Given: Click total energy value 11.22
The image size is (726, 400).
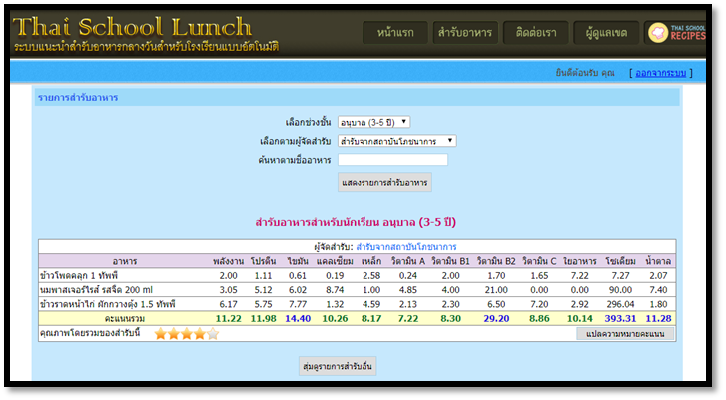Looking at the screenshot, I should point(229,319).
